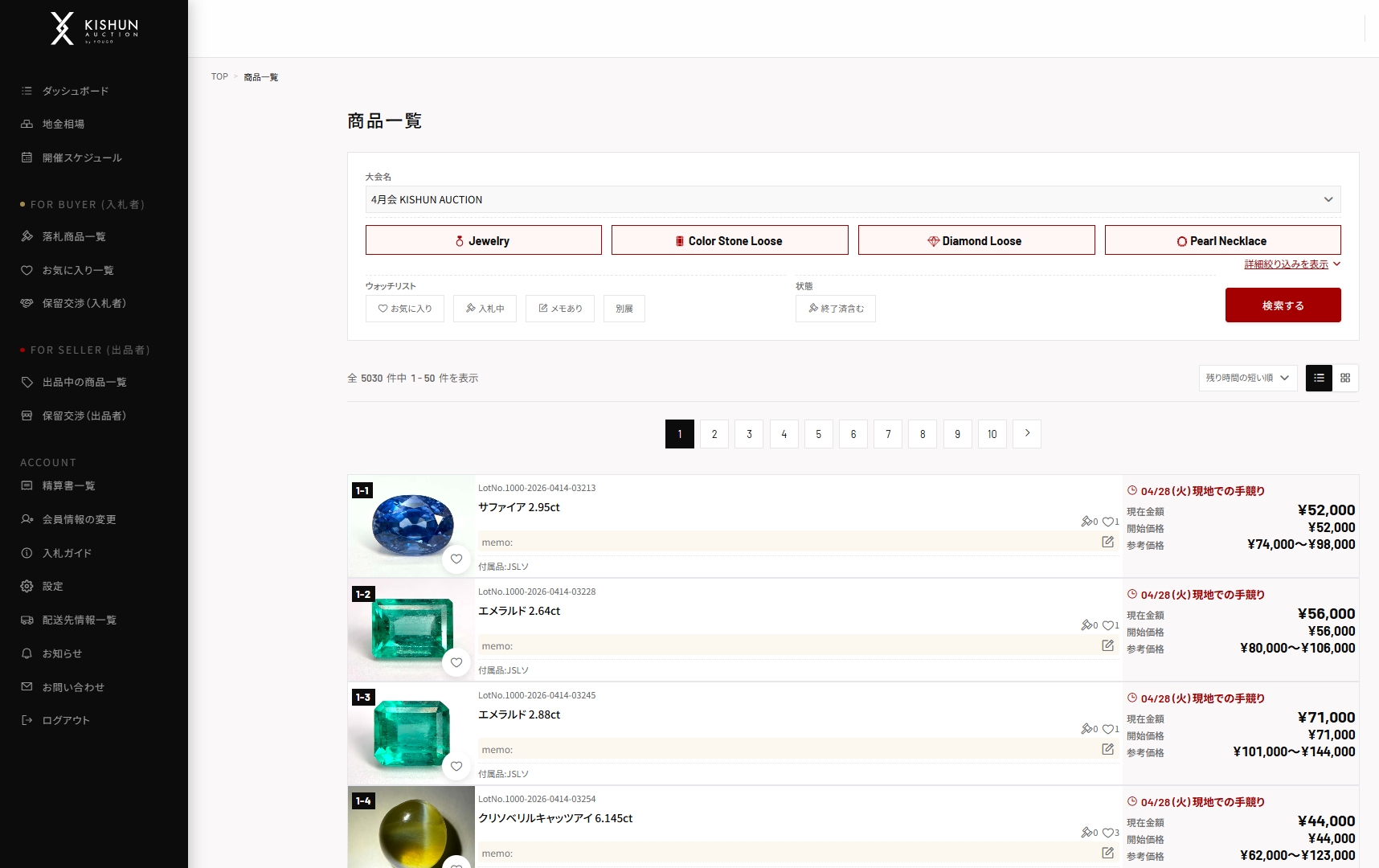Switch to grid view layout icon
This screenshot has width=1379, height=868.
point(1345,378)
